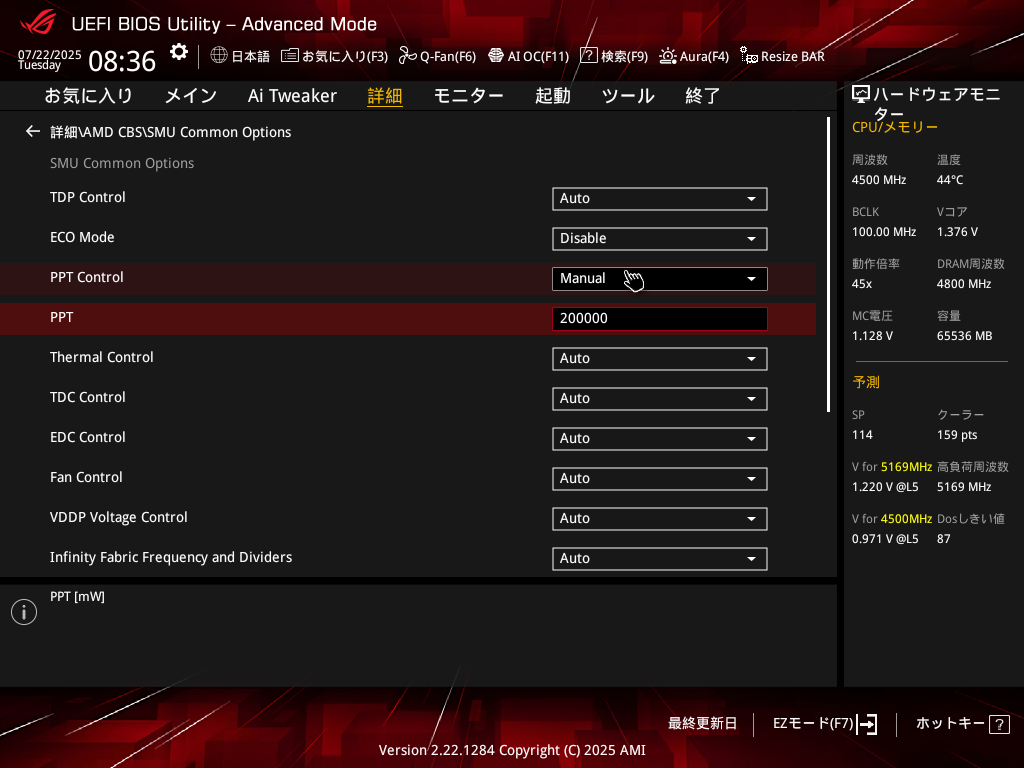Select the PPT setting row label

(61, 317)
